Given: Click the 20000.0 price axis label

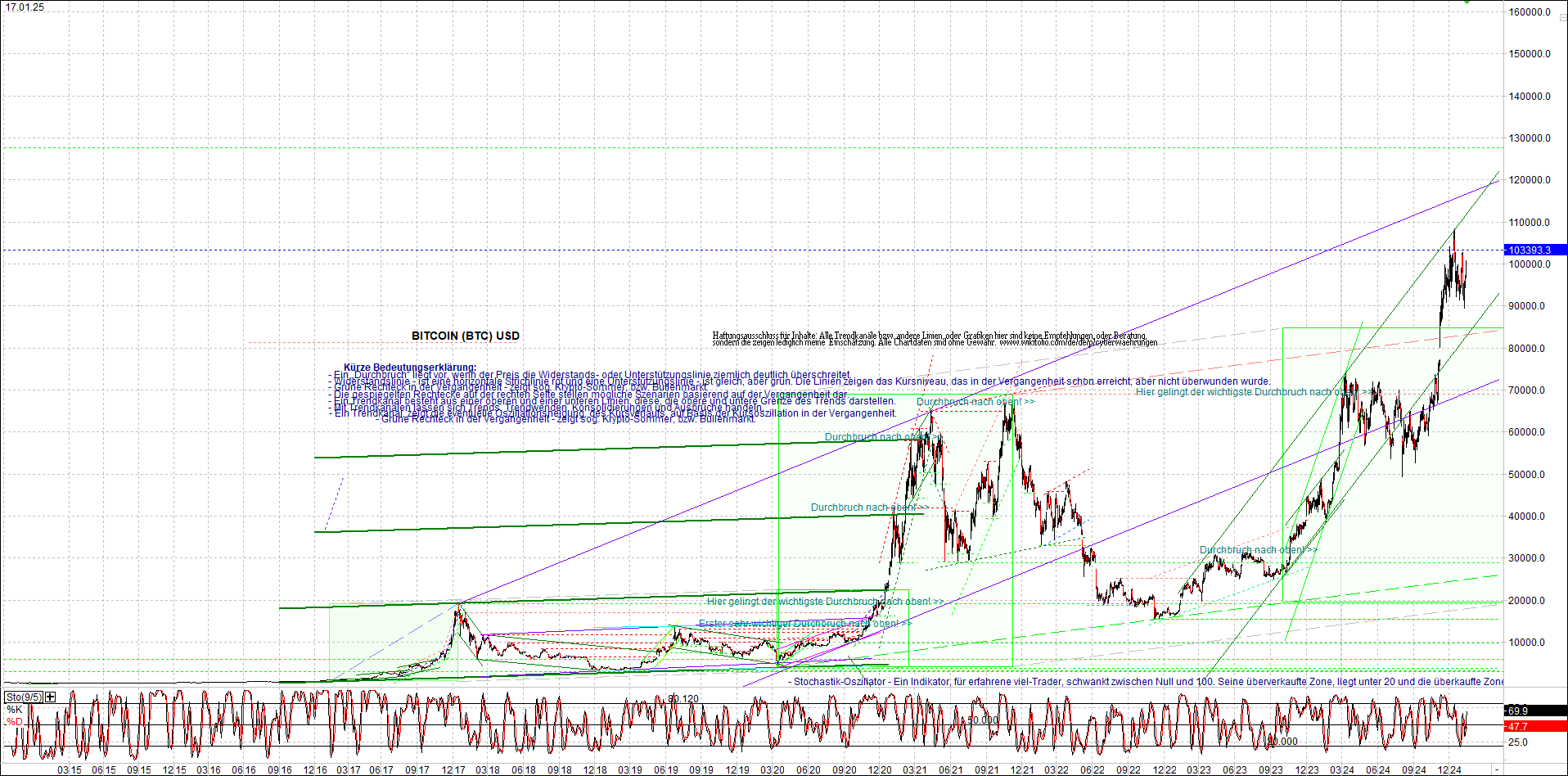Looking at the screenshot, I should coord(1527,601).
